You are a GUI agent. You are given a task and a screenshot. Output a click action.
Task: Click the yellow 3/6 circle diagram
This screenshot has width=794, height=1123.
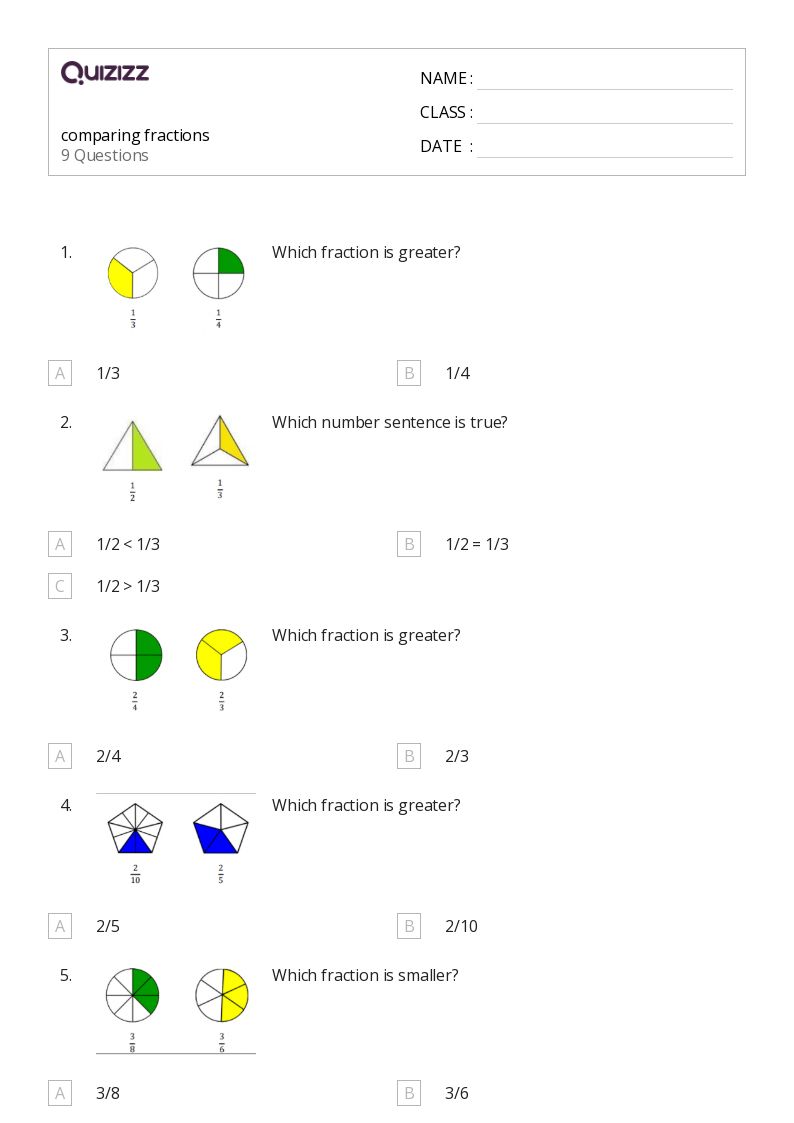point(222,996)
